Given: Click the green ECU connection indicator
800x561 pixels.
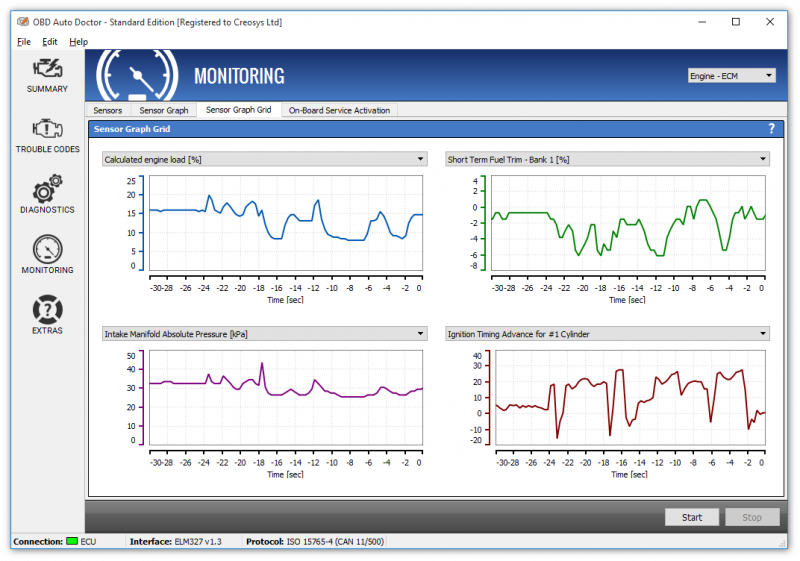Looking at the screenshot, I should (x=71, y=543).
